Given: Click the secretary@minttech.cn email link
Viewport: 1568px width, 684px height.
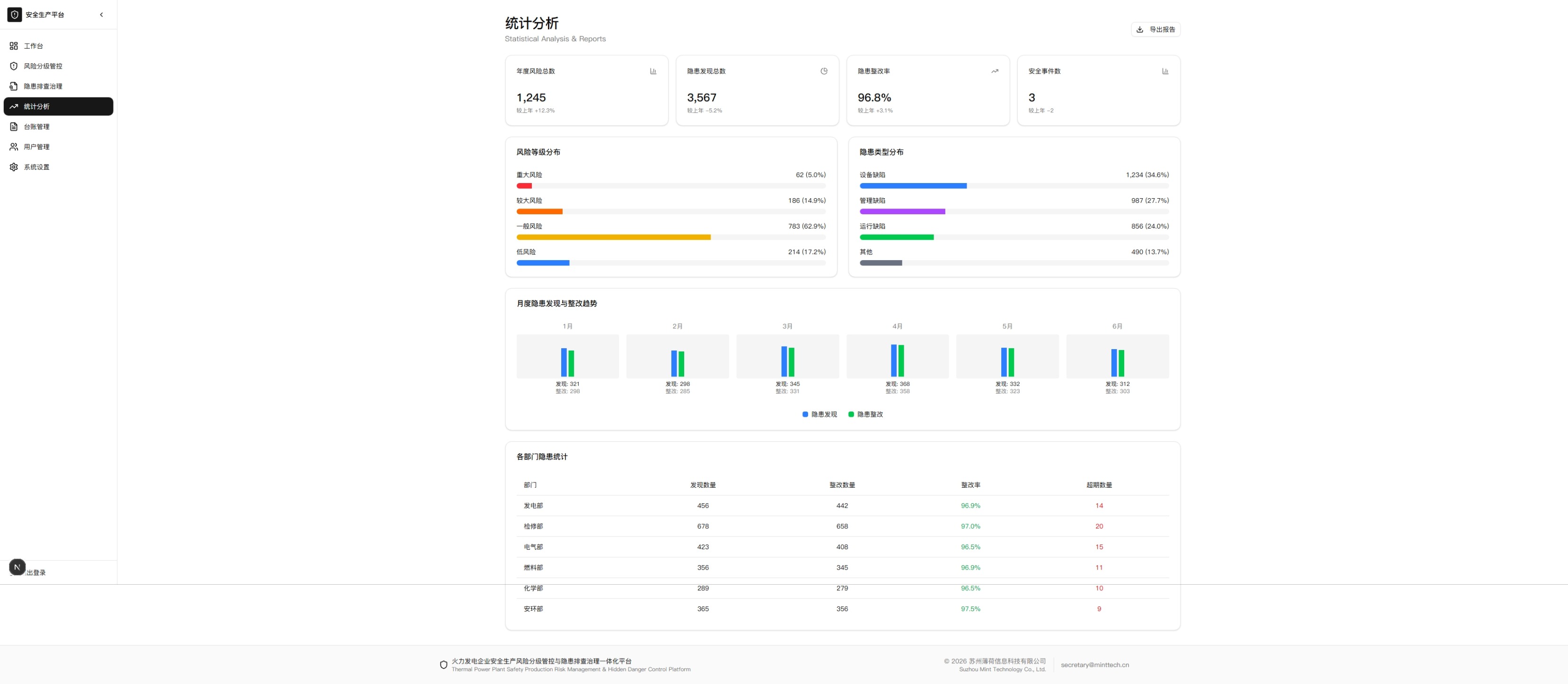Looking at the screenshot, I should 1094,665.
